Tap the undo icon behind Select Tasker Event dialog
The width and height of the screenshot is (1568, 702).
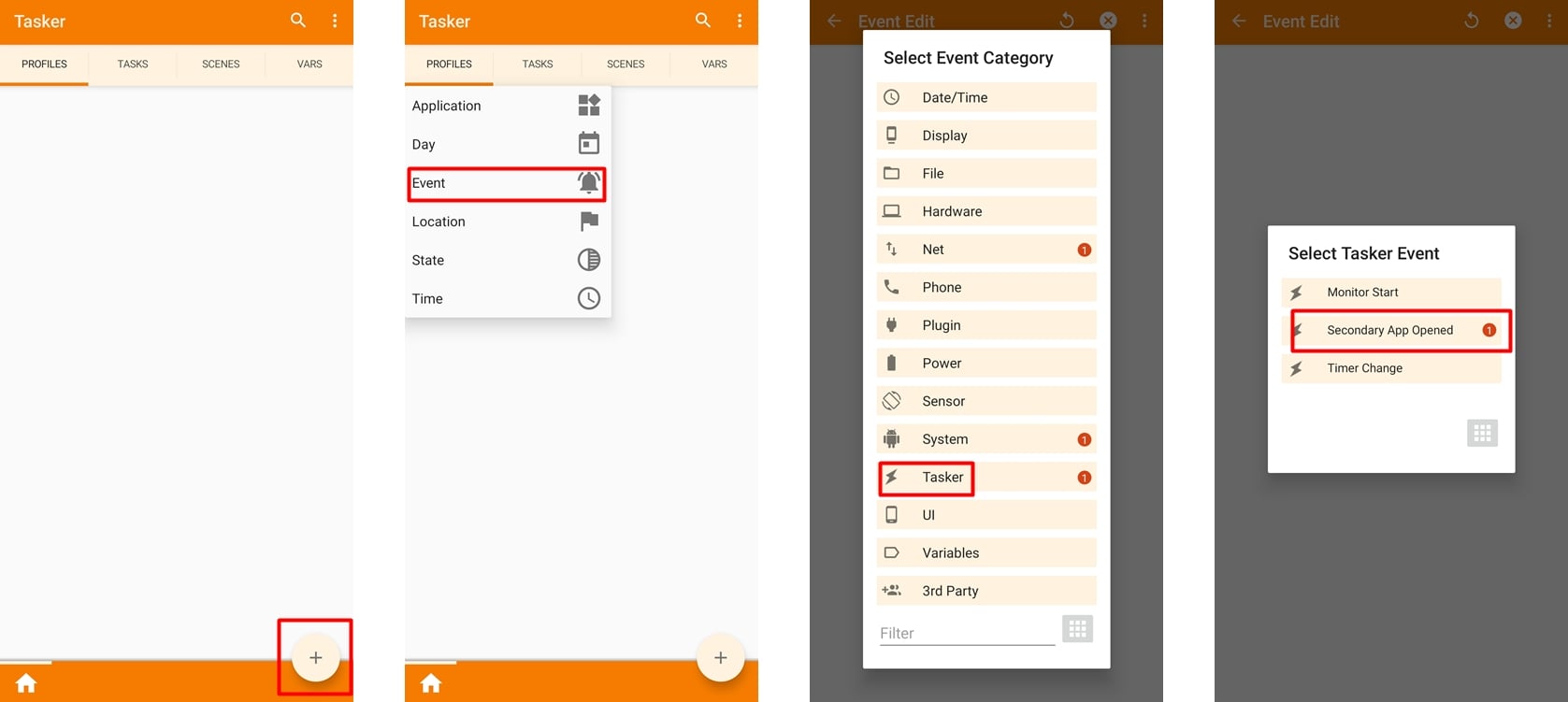click(1471, 21)
